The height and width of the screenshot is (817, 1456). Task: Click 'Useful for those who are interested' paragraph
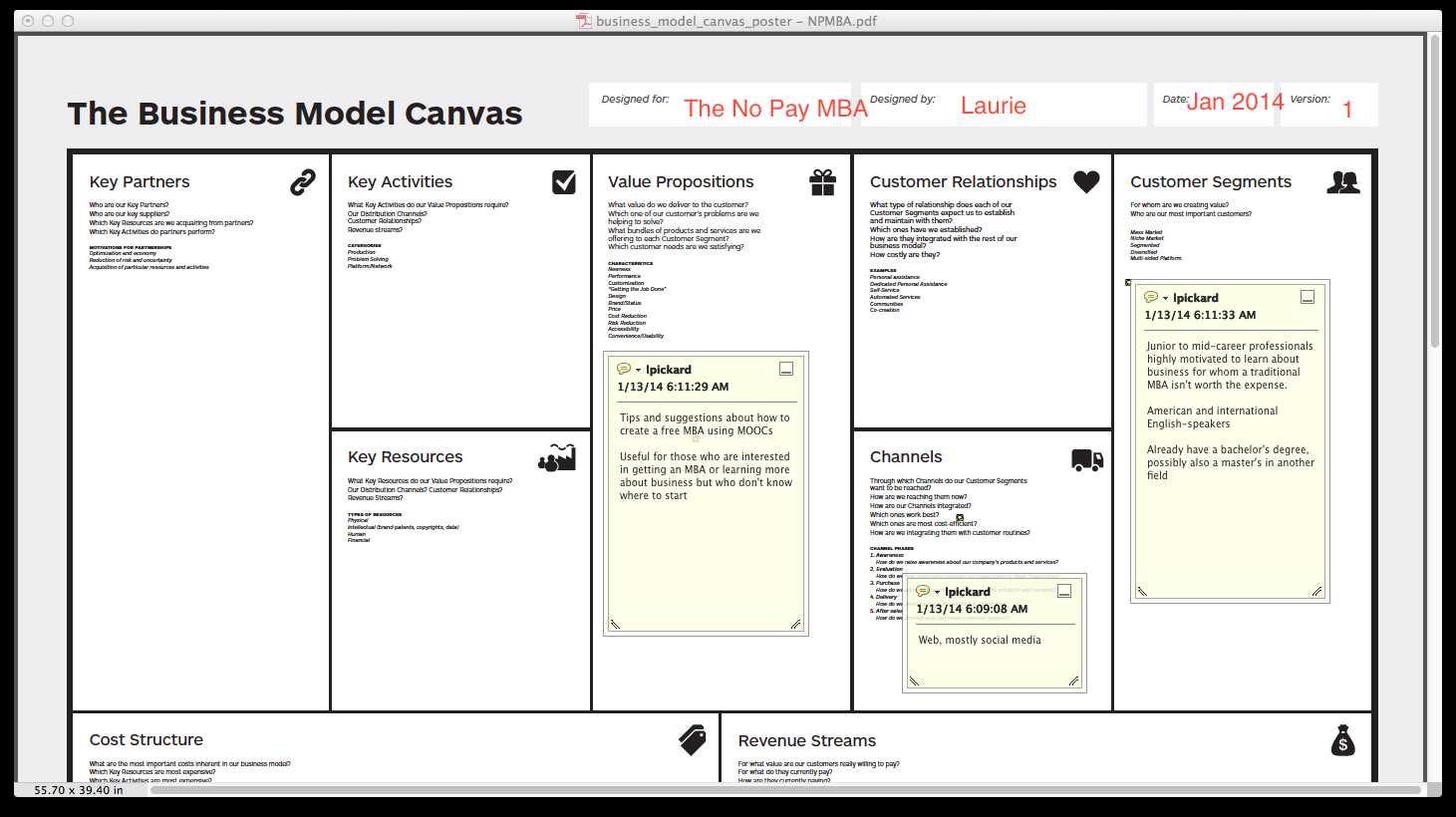pos(706,476)
